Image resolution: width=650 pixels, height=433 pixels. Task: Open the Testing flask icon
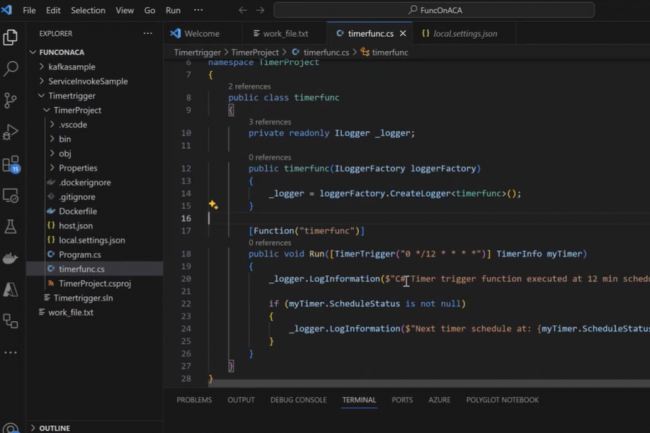point(11,227)
